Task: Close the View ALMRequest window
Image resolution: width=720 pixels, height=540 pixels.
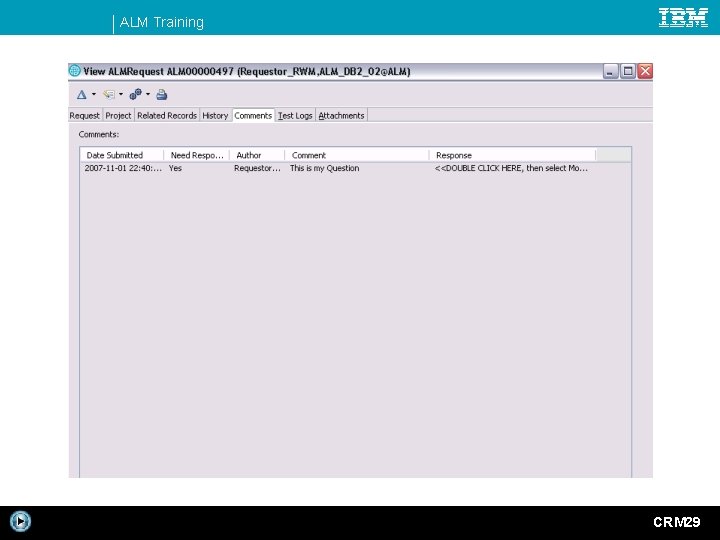Action: click(x=645, y=72)
